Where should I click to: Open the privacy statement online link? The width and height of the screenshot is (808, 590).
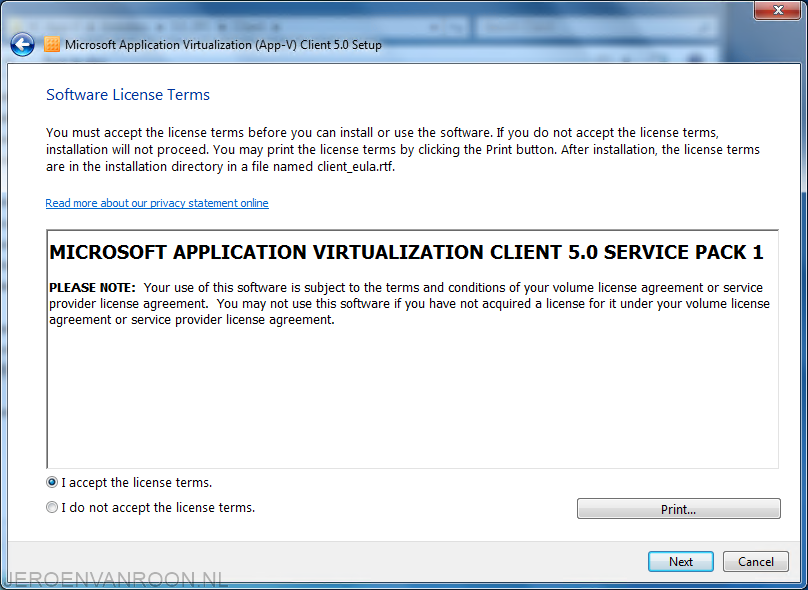(157, 203)
